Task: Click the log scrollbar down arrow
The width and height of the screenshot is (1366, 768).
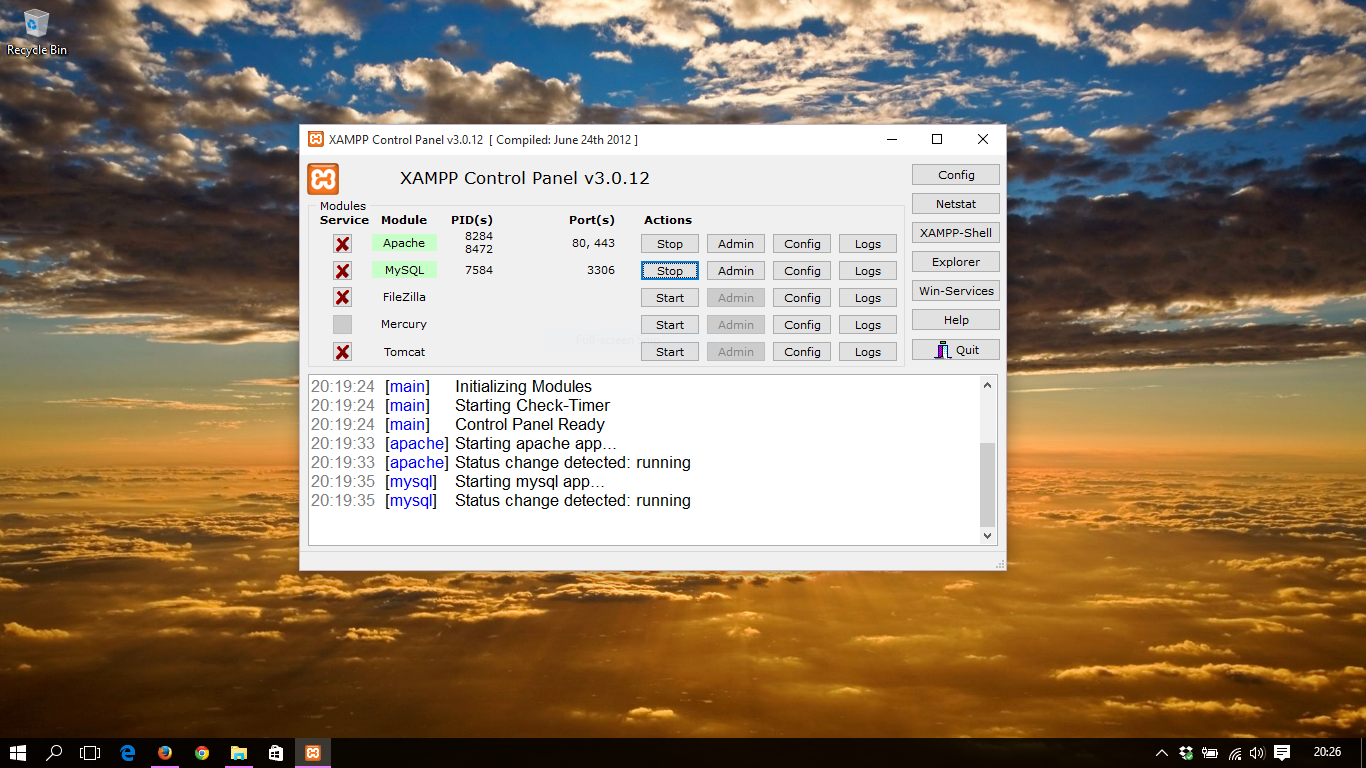Action: tap(988, 536)
